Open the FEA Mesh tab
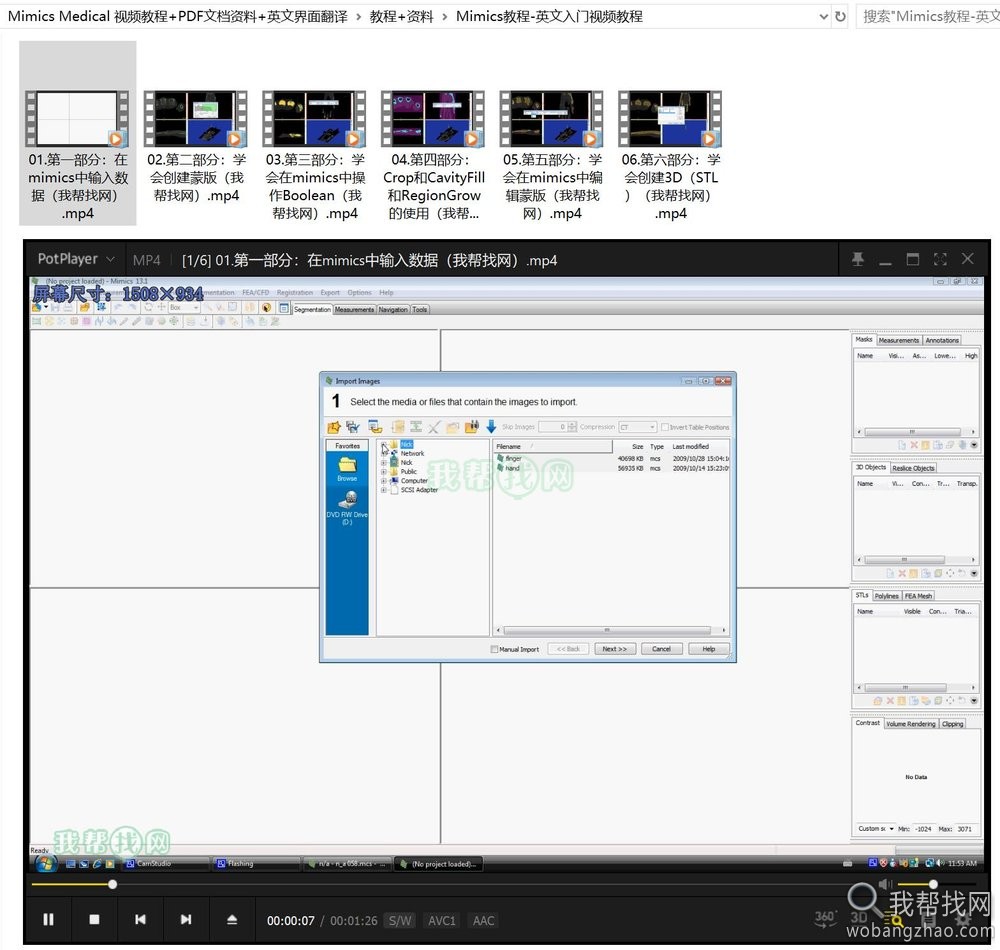This screenshot has width=1000, height=950. [918, 596]
